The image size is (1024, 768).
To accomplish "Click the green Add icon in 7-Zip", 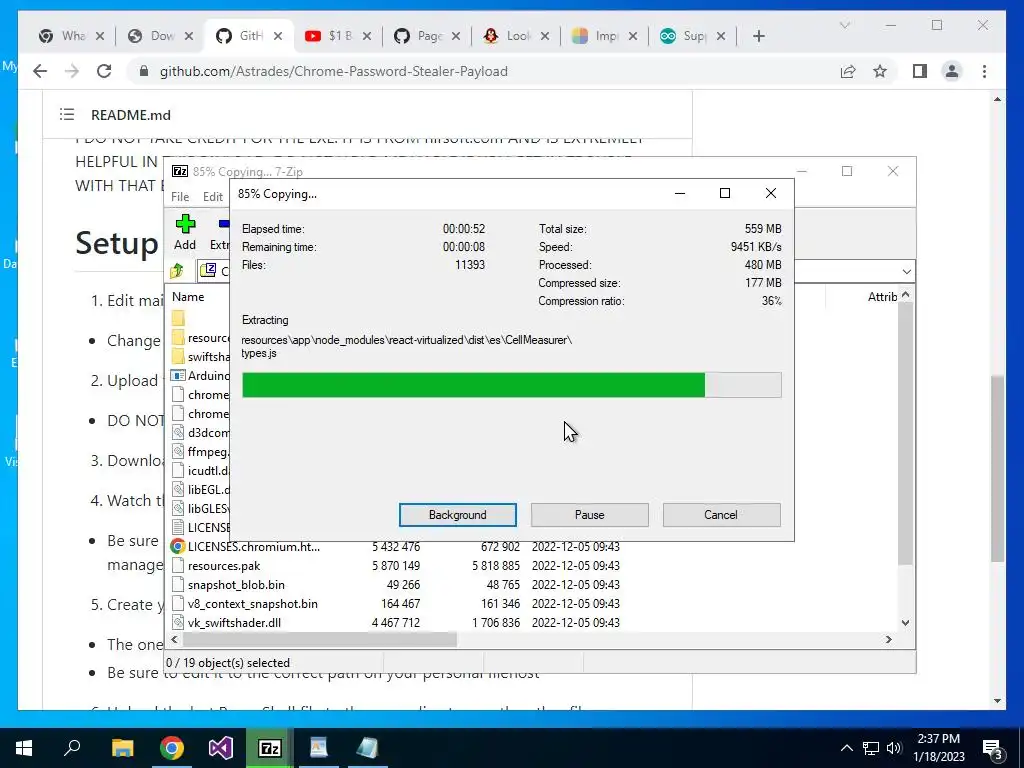I will click(185, 225).
